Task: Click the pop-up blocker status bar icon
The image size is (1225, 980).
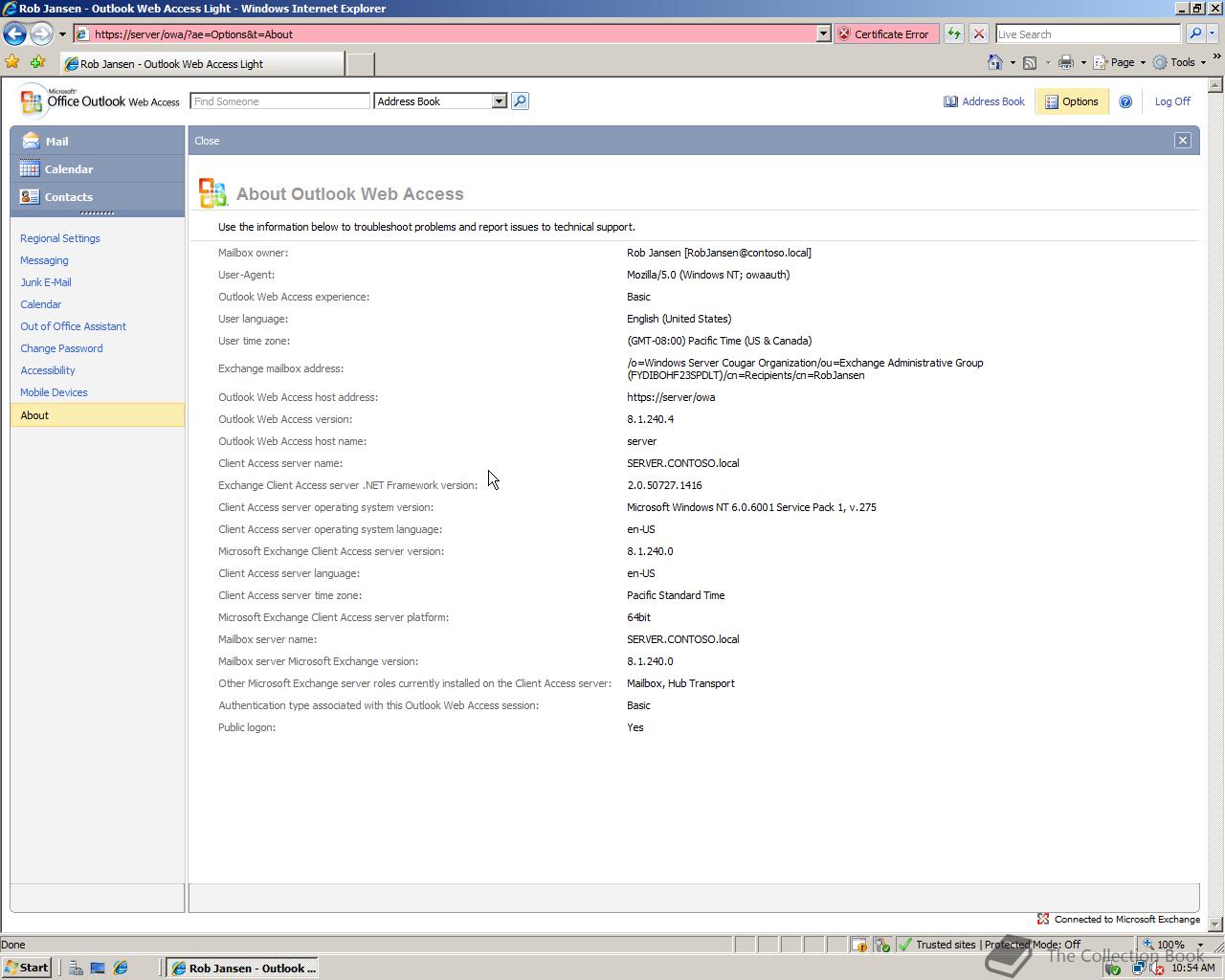Action: pyautogui.click(x=858, y=945)
